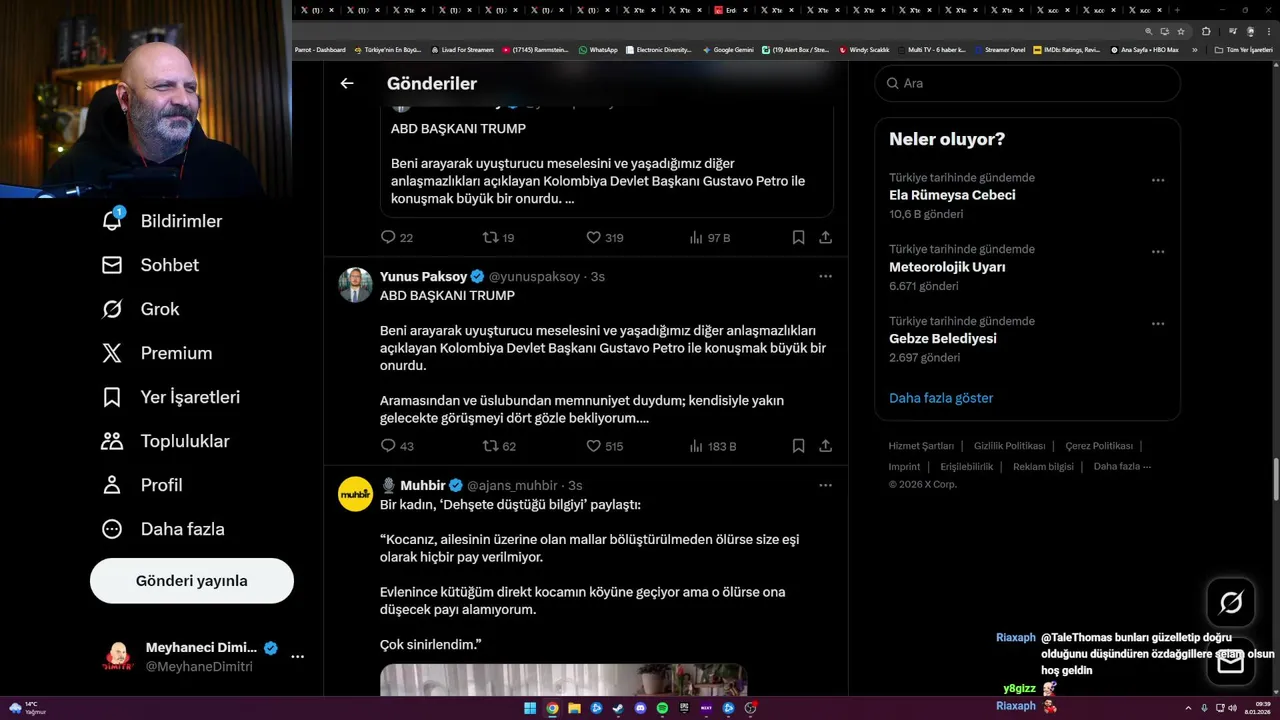The width and height of the screenshot is (1280, 720).
Task: Repost the post with 19 reposts
Action: (498, 237)
